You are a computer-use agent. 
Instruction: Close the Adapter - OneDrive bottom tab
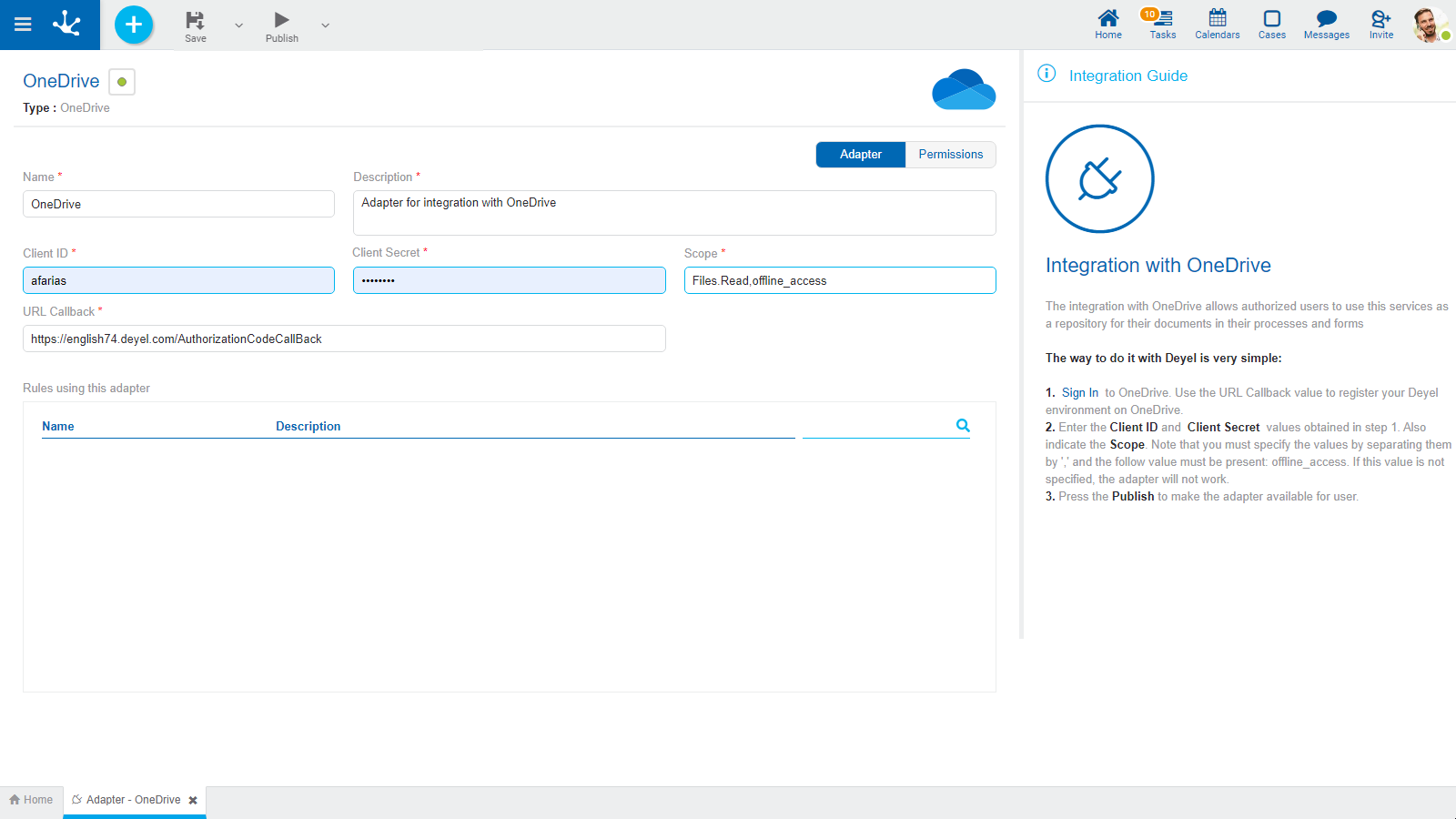pyautogui.click(x=193, y=801)
